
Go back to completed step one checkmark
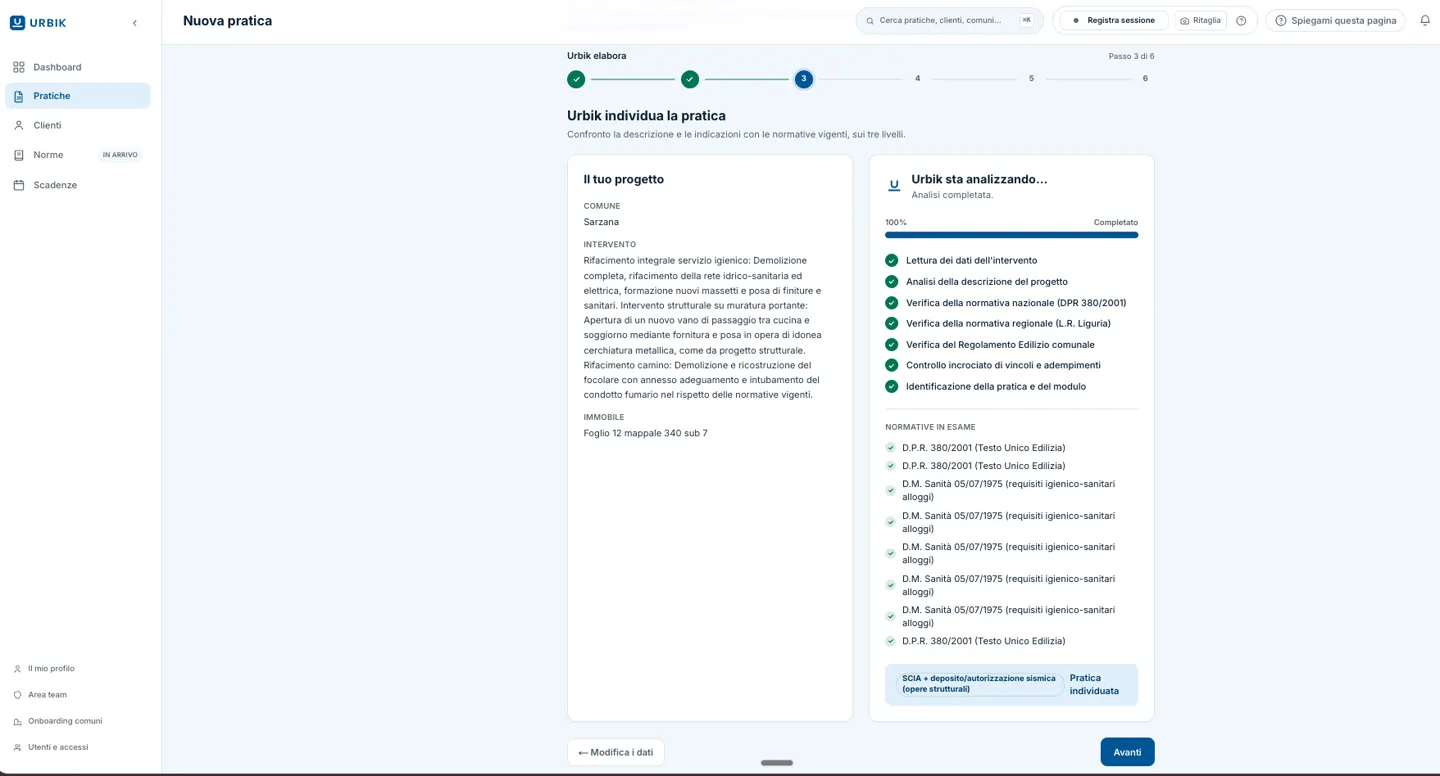tap(576, 79)
